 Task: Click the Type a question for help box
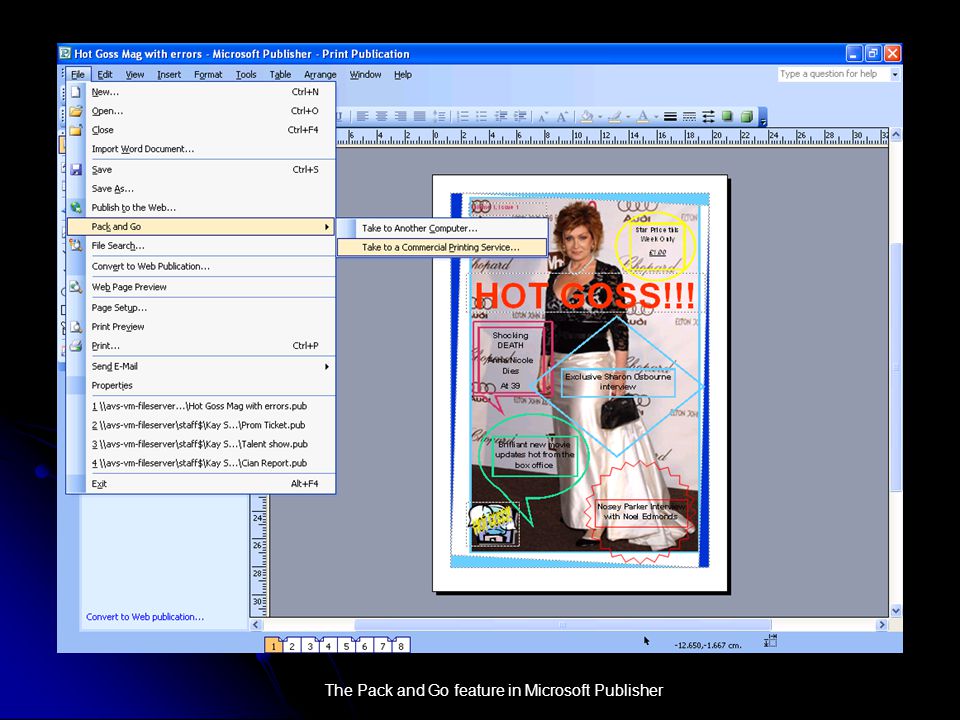pyautogui.click(x=833, y=74)
